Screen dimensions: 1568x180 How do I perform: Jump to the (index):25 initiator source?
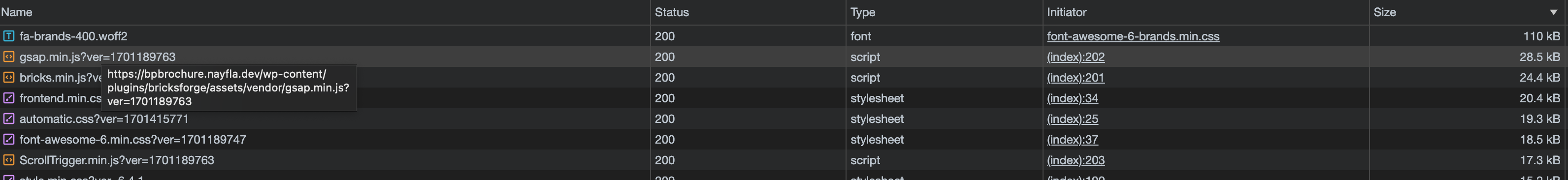pyautogui.click(x=1073, y=119)
